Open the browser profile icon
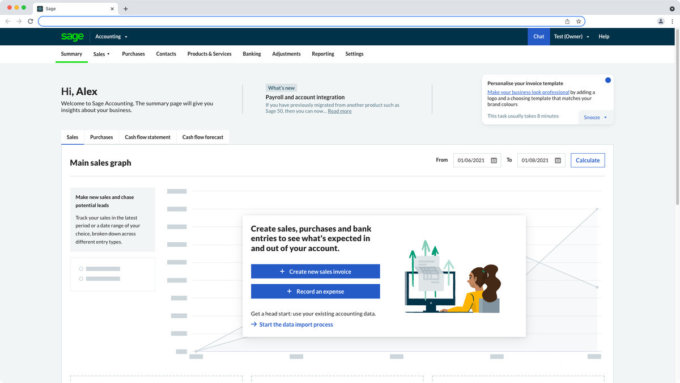Screen dimensions: 680x383 click(660, 21)
